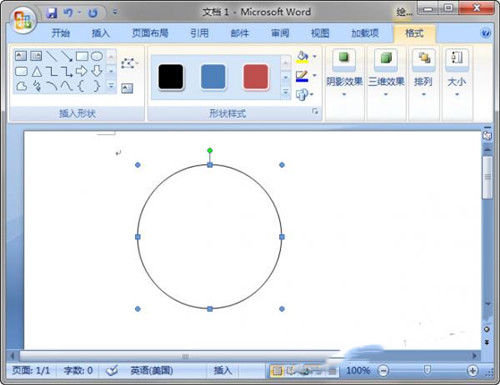Image resolution: width=500 pixels, height=385 pixels.
Task: Pick the oval shape
Action: coord(97,56)
